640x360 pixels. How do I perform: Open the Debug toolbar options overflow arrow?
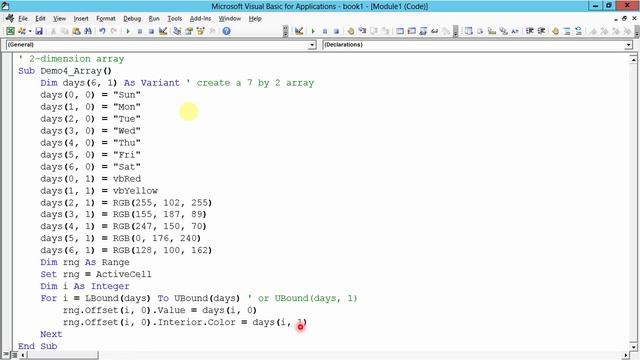point(456,31)
